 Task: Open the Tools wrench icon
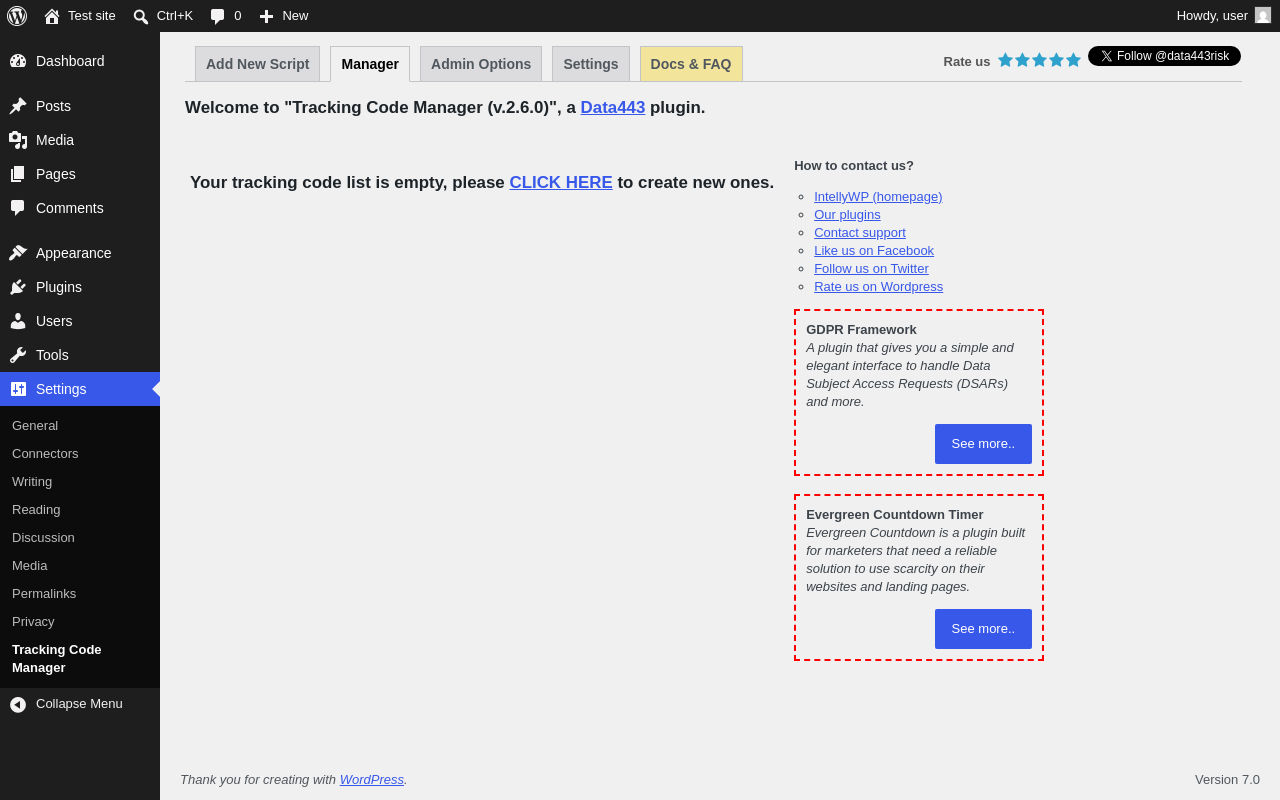point(18,355)
